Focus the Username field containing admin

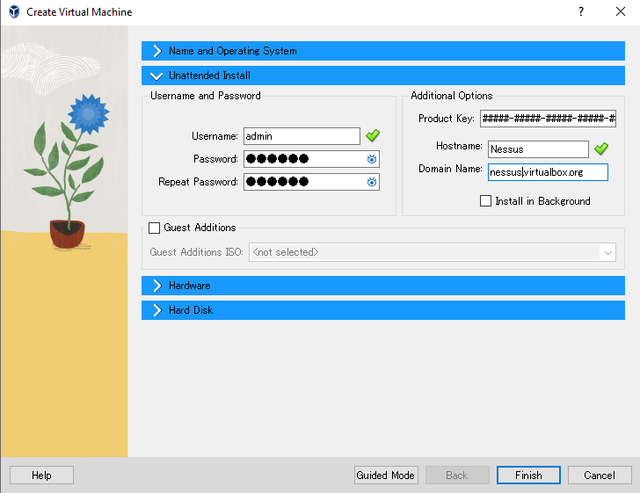[302, 136]
